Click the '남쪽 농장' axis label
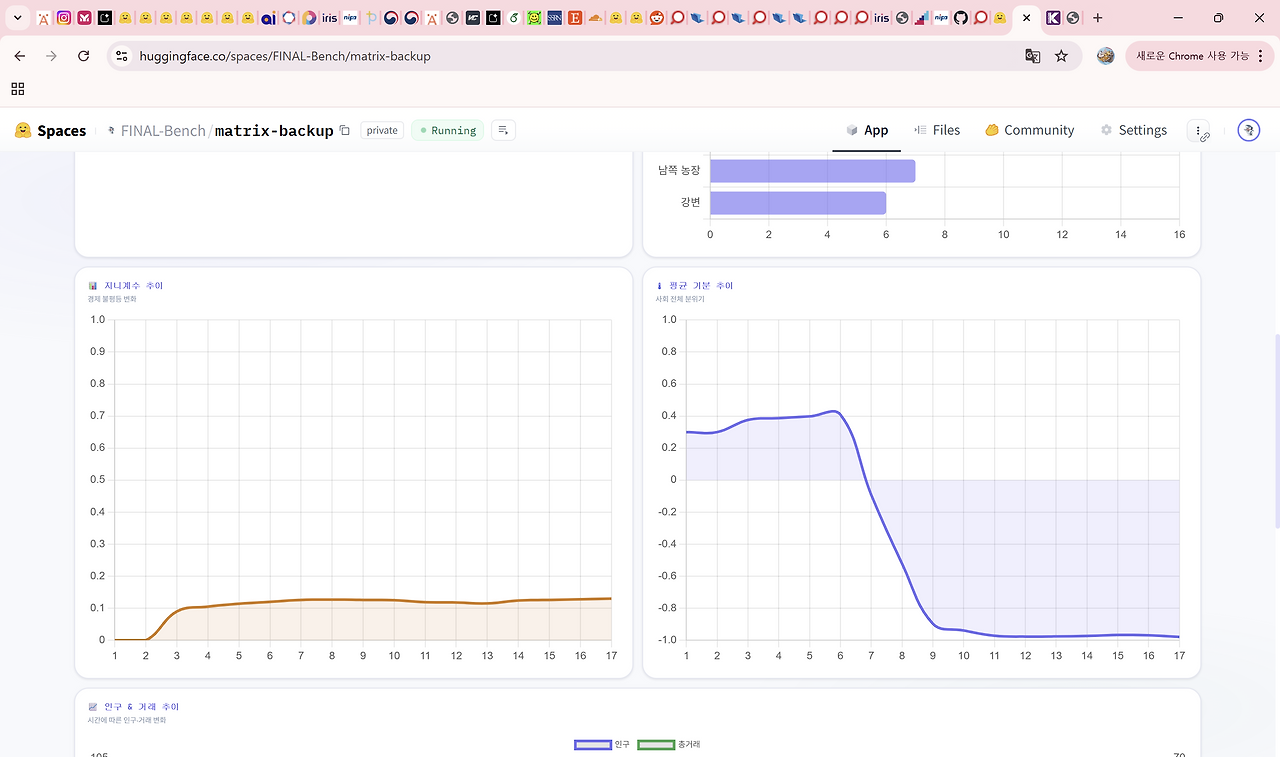 click(x=679, y=171)
